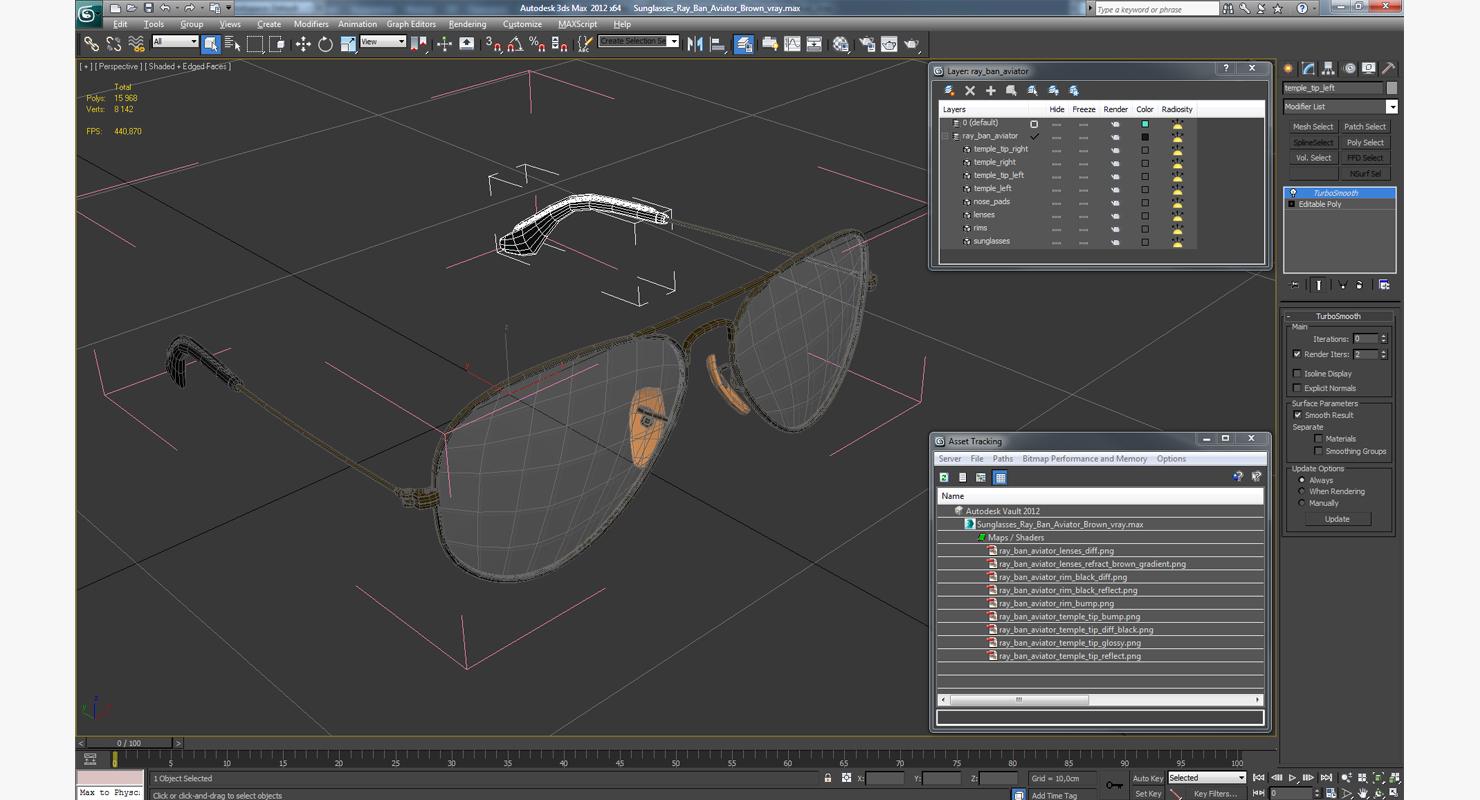Enable Separate by Smoothing Groups checkbox
The image size is (1480, 800).
(1318, 451)
